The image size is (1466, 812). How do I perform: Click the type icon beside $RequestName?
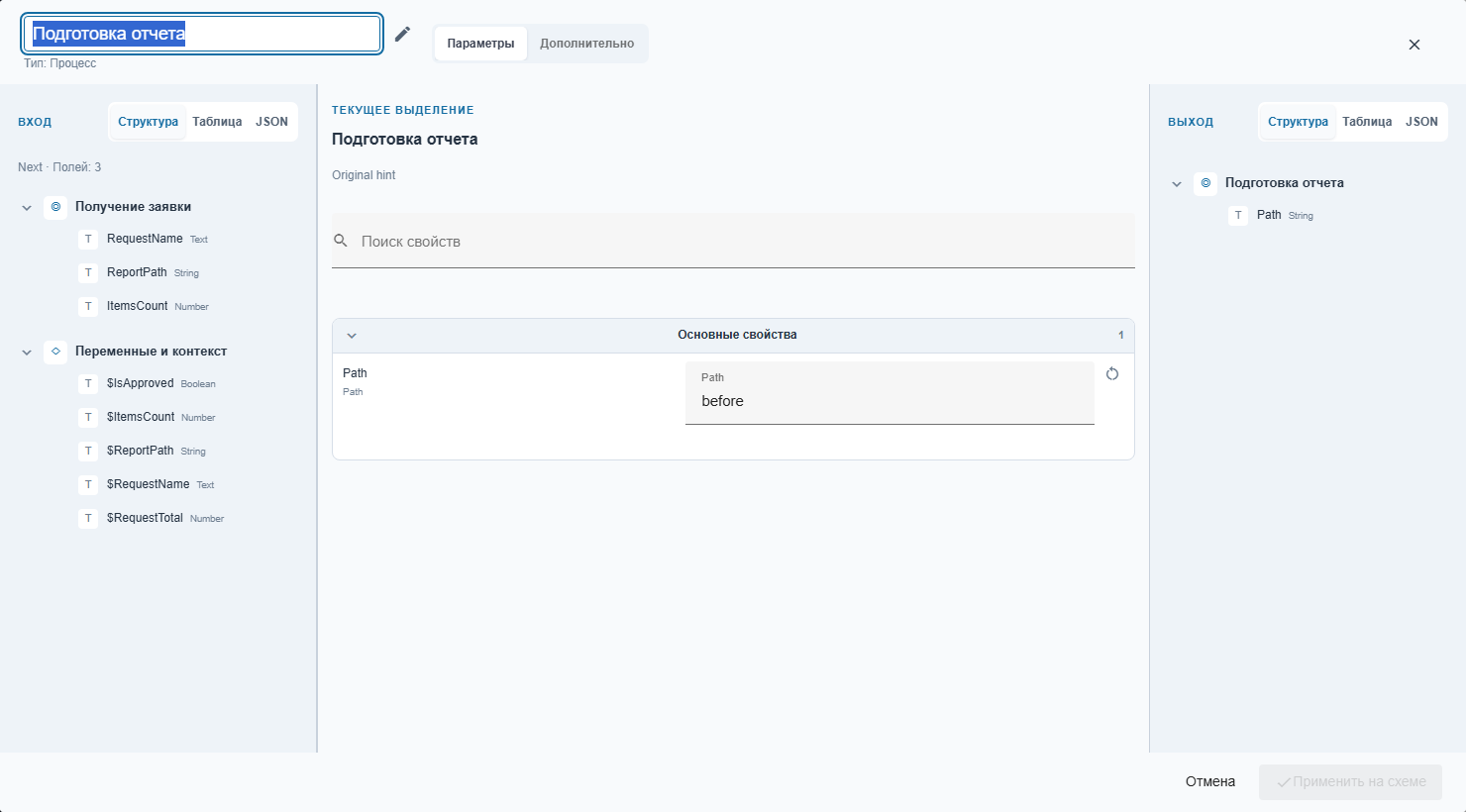(88, 484)
